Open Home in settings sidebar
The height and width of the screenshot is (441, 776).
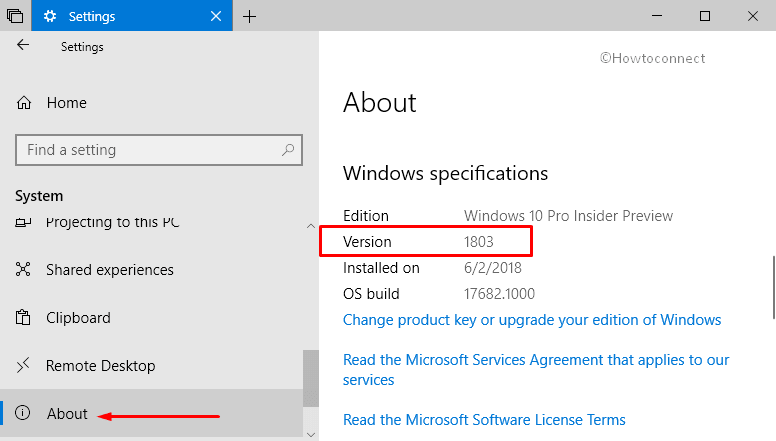(66, 102)
